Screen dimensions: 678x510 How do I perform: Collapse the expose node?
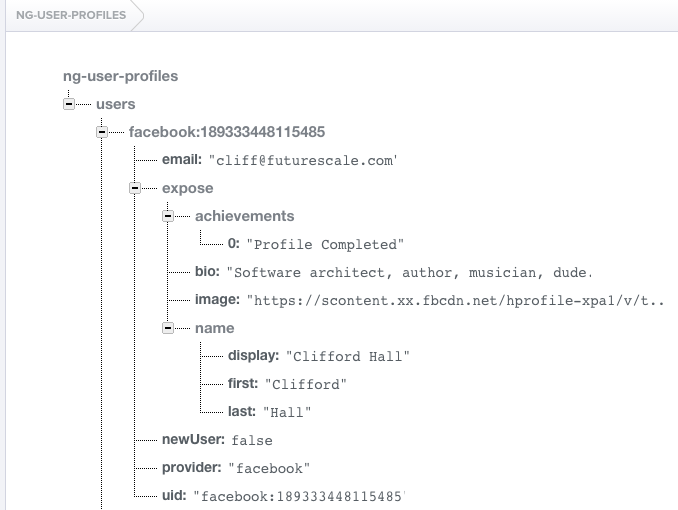(135, 188)
